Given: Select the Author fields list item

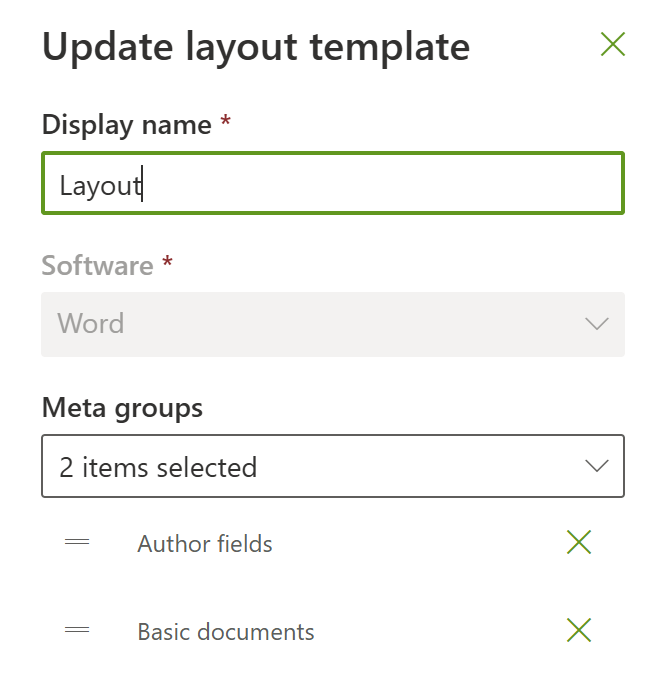Looking at the screenshot, I should [205, 544].
